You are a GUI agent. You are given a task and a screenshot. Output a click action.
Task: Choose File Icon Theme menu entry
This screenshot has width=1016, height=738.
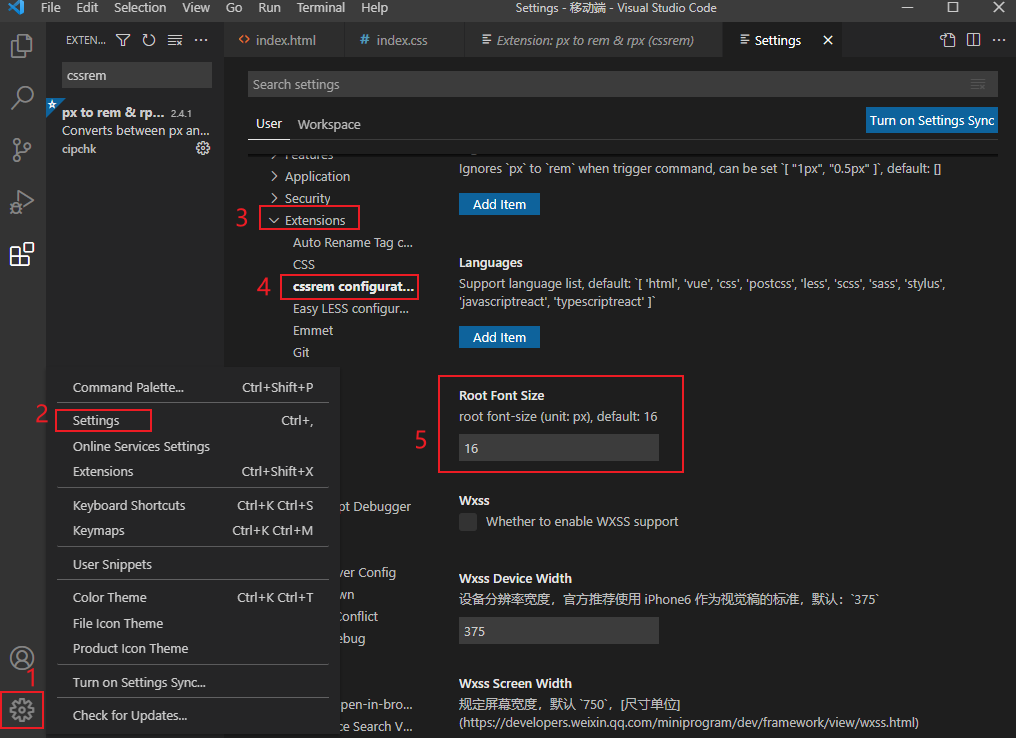[192, 623]
